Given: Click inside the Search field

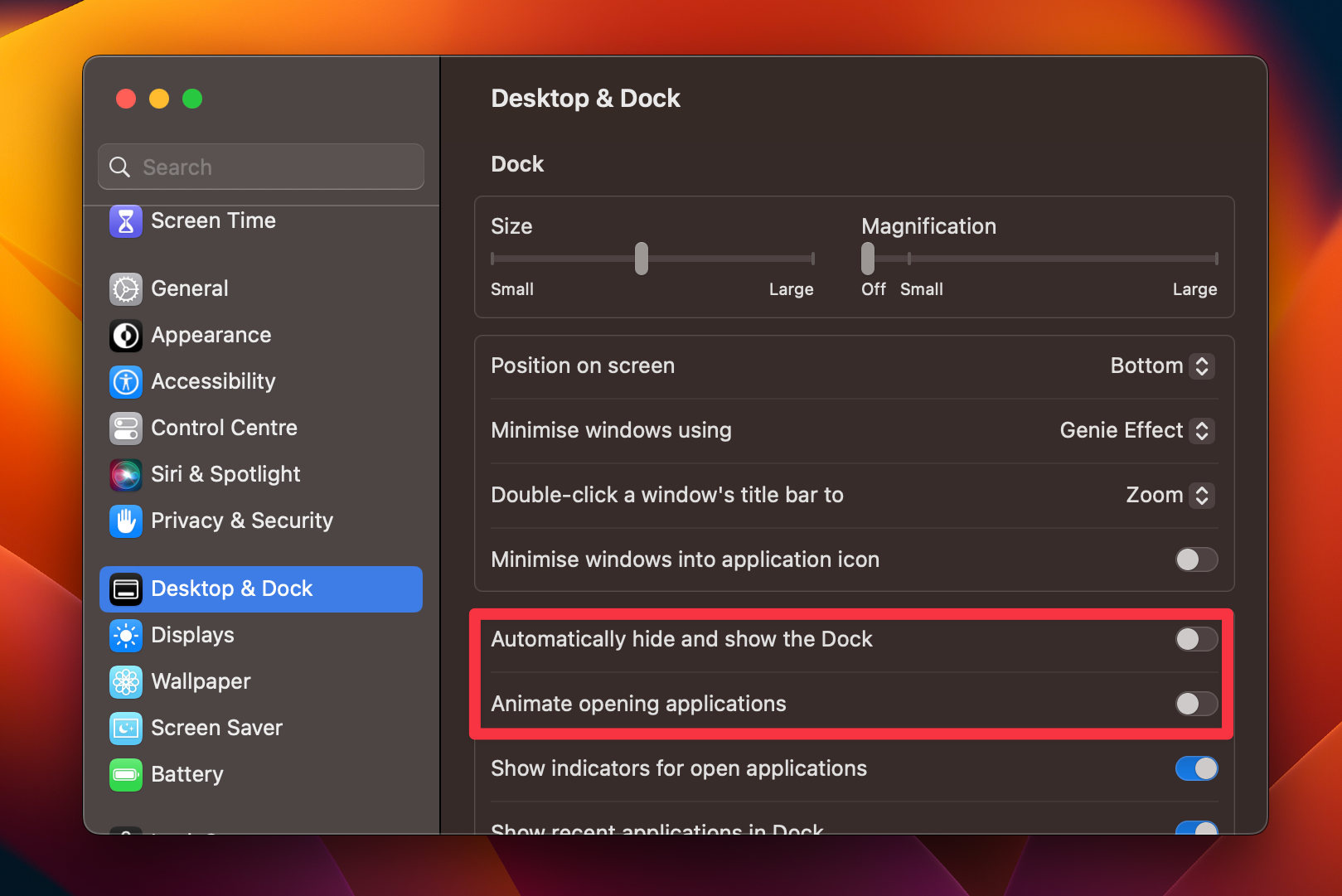Looking at the screenshot, I should 261,167.
